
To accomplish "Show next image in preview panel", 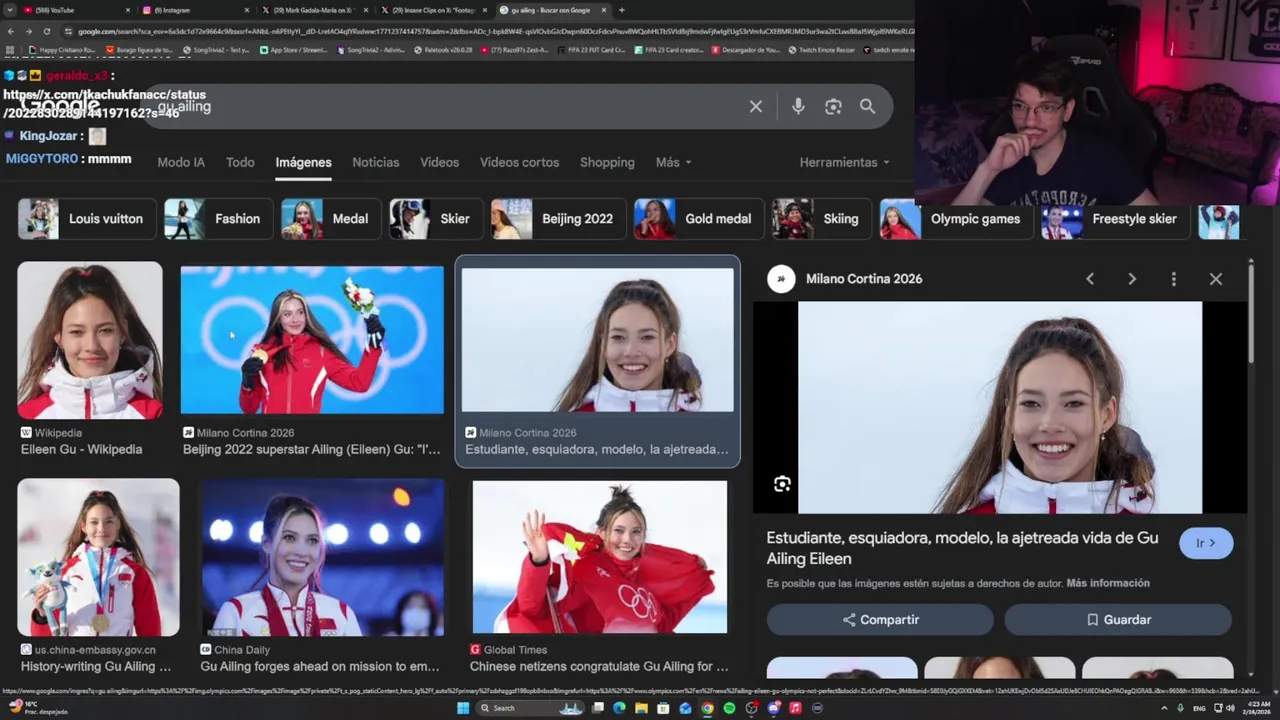I will tap(1132, 279).
